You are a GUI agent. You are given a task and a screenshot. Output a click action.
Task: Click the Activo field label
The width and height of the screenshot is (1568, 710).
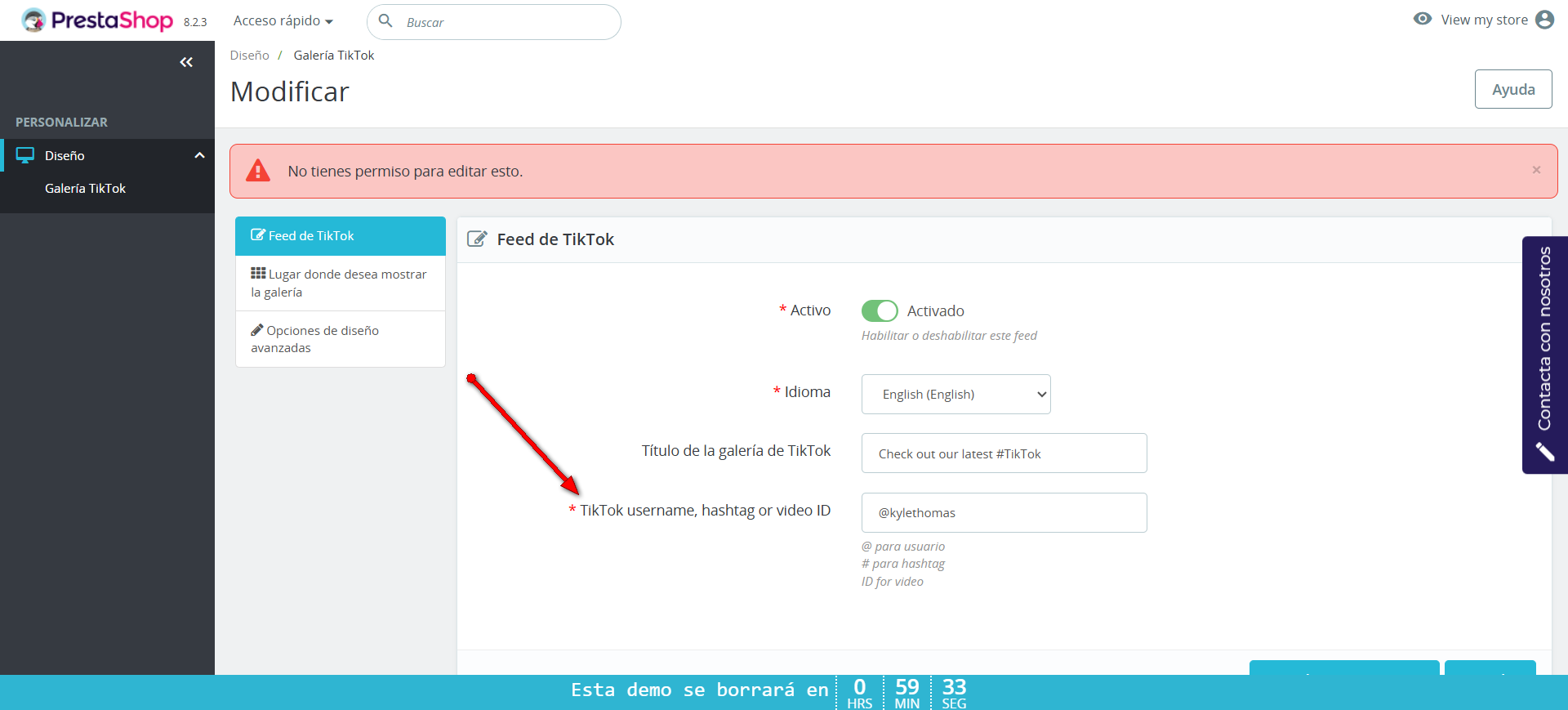point(810,310)
